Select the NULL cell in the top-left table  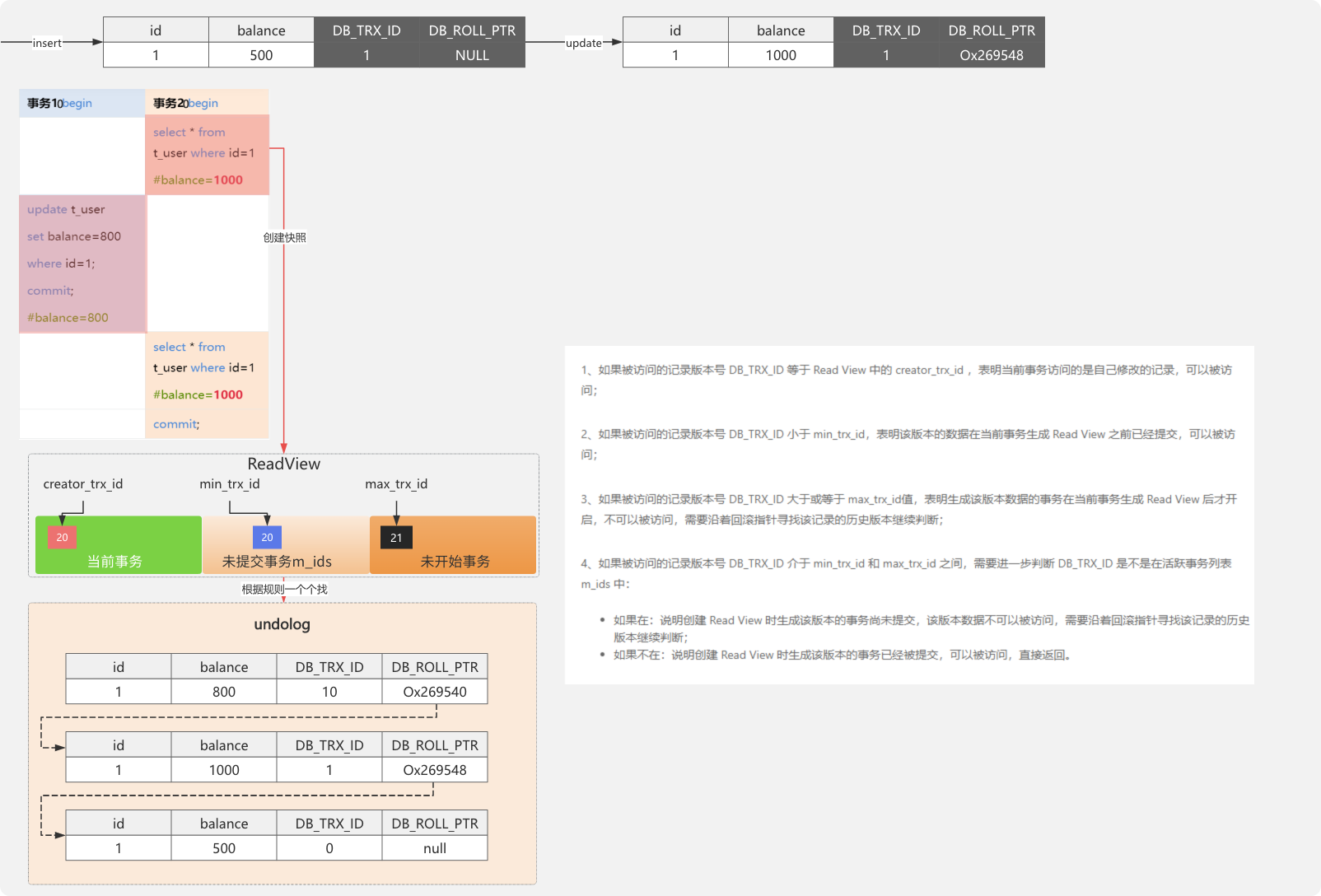(x=472, y=55)
